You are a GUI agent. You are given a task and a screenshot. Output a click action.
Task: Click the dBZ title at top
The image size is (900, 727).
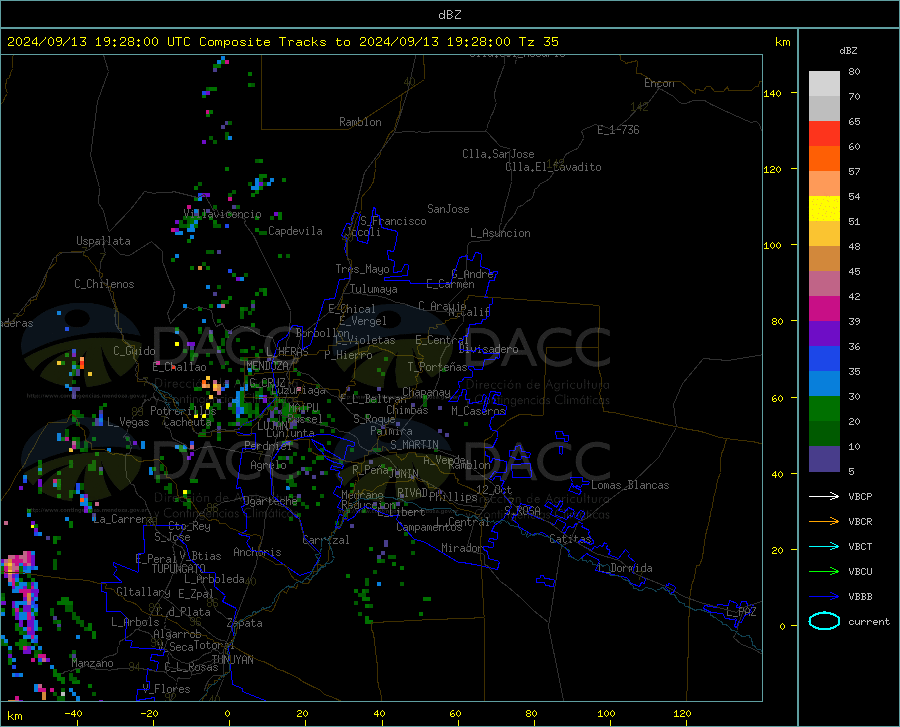click(449, 15)
